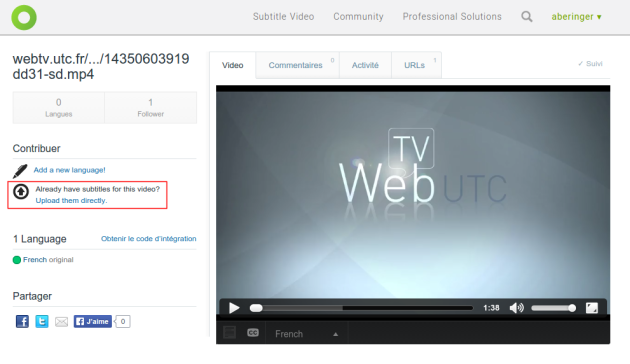Play the WebTV UTC video
This screenshot has width=630, height=364.
tap(234, 308)
